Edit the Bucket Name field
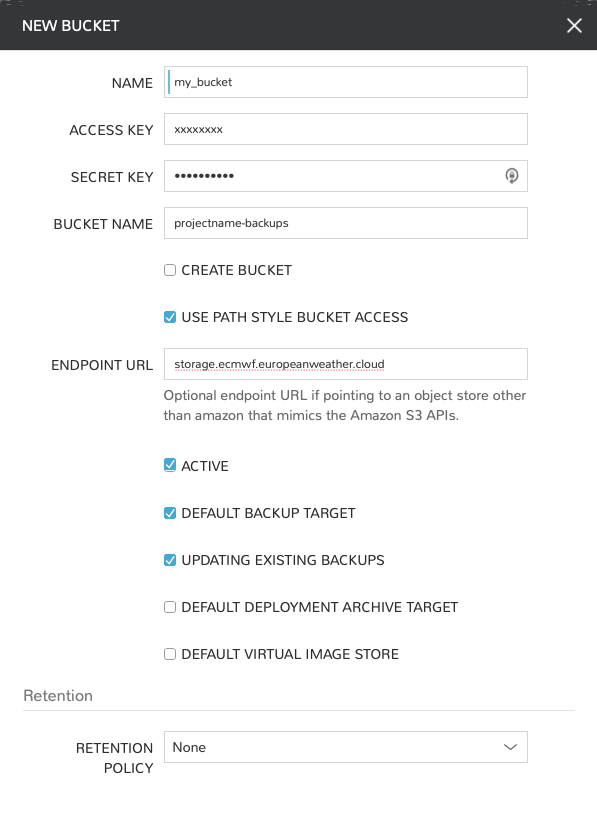The image size is (597, 822). (x=345, y=223)
